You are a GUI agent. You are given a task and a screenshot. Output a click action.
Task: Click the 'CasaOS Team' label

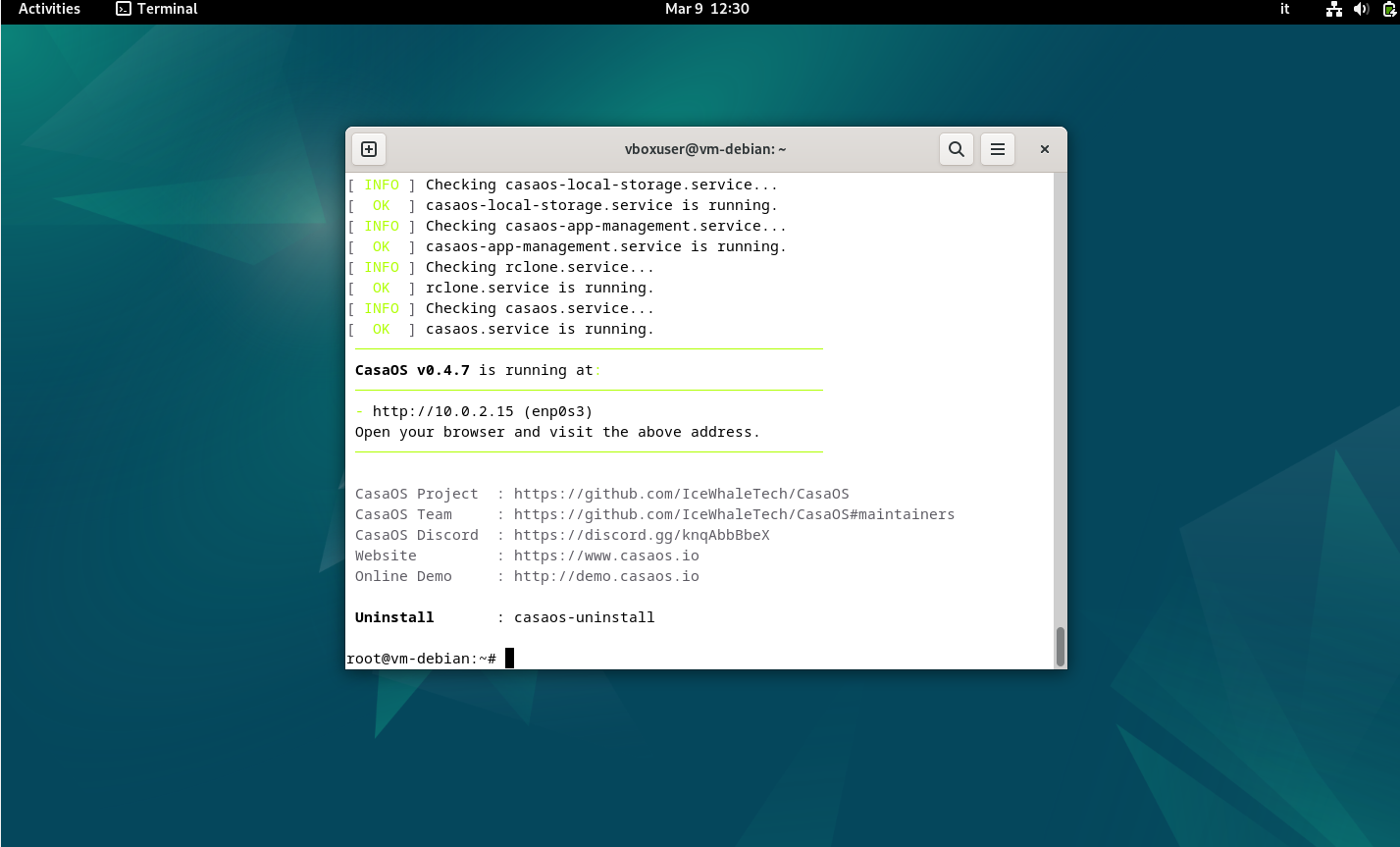[x=403, y=514]
